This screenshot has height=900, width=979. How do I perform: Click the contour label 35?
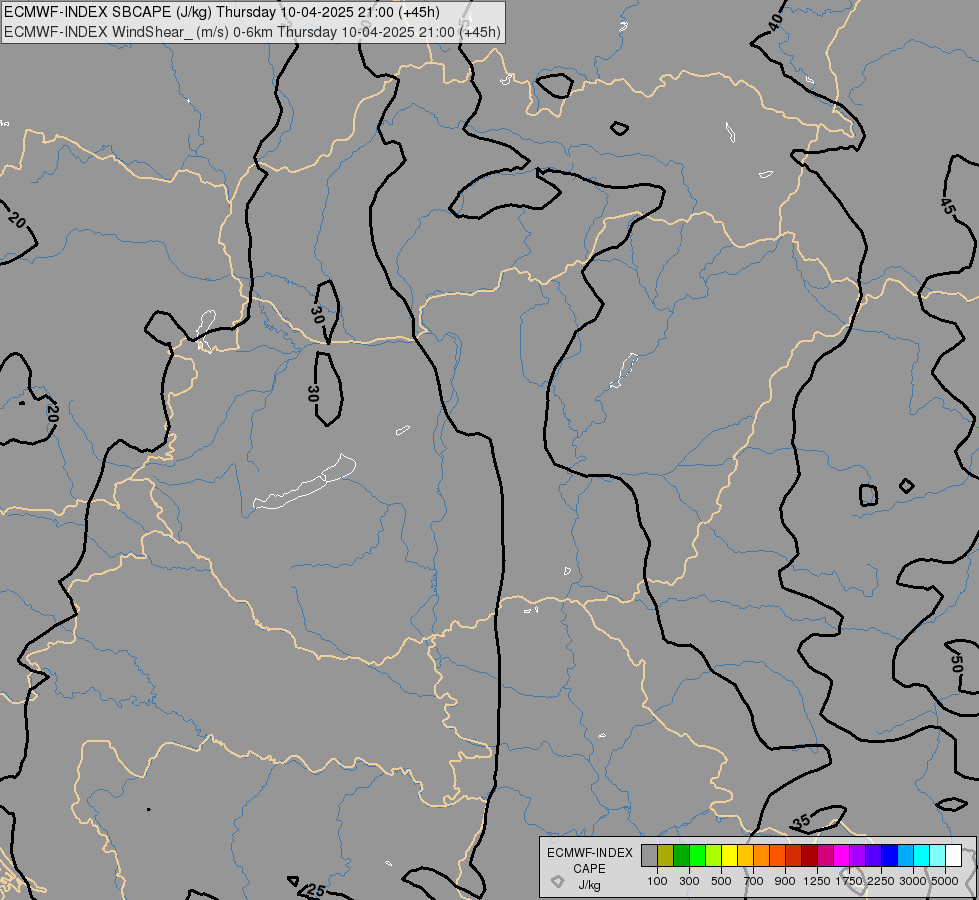(801, 821)
